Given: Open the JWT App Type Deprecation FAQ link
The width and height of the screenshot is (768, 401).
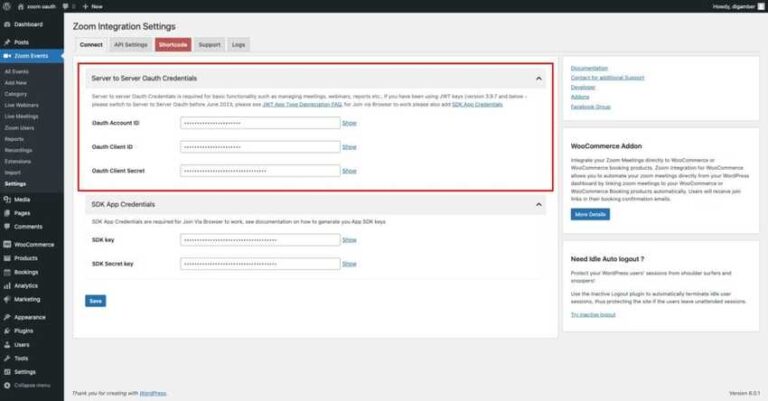Looking at the screenshot, I should (302, 104).
